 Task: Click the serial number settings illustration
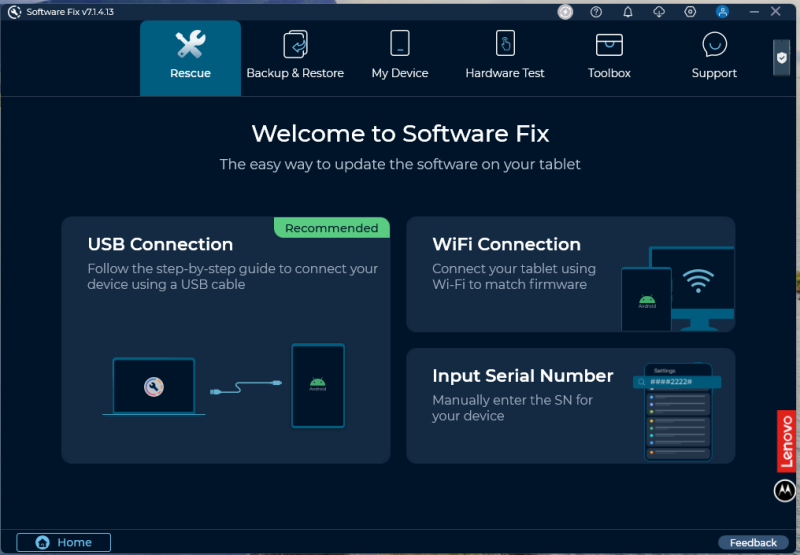click(677, 412)
